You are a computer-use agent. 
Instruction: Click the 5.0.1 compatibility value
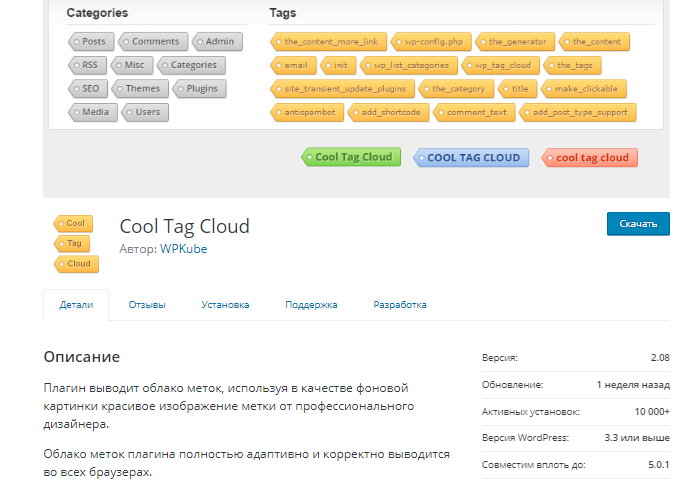click(x=659, y=465)
